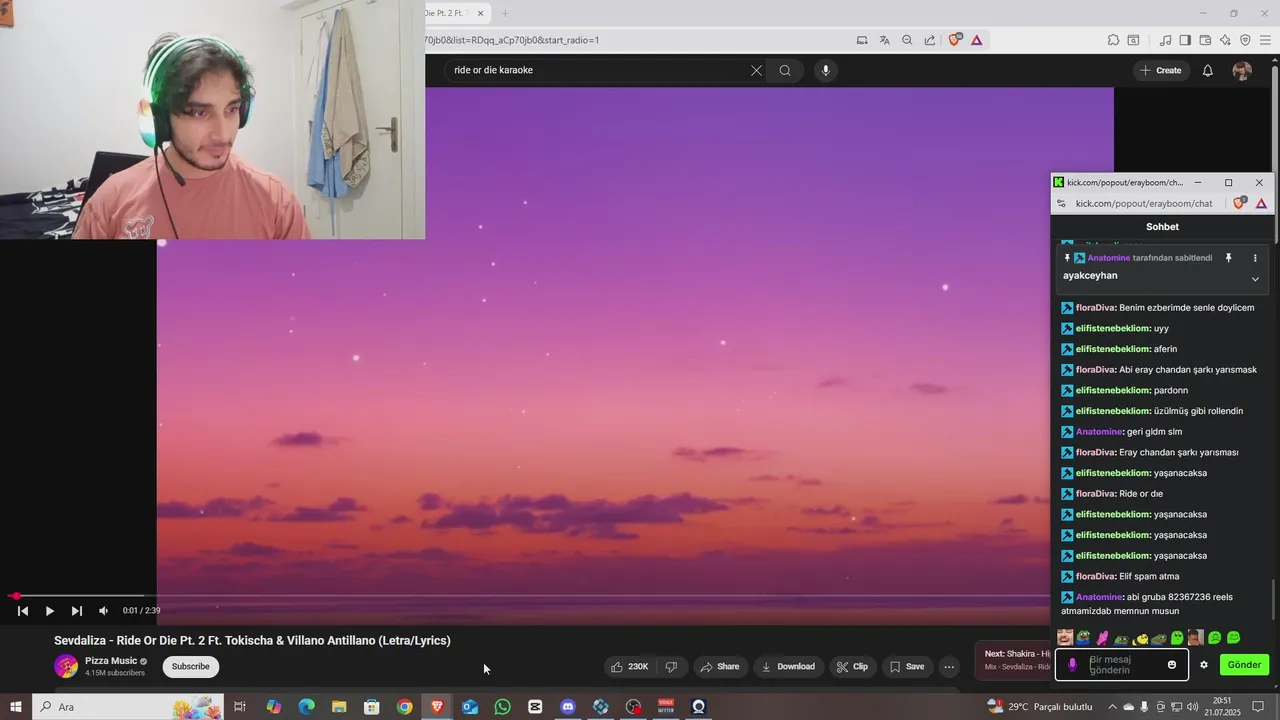Open zoom control in address bar

[x=907, y=40]
